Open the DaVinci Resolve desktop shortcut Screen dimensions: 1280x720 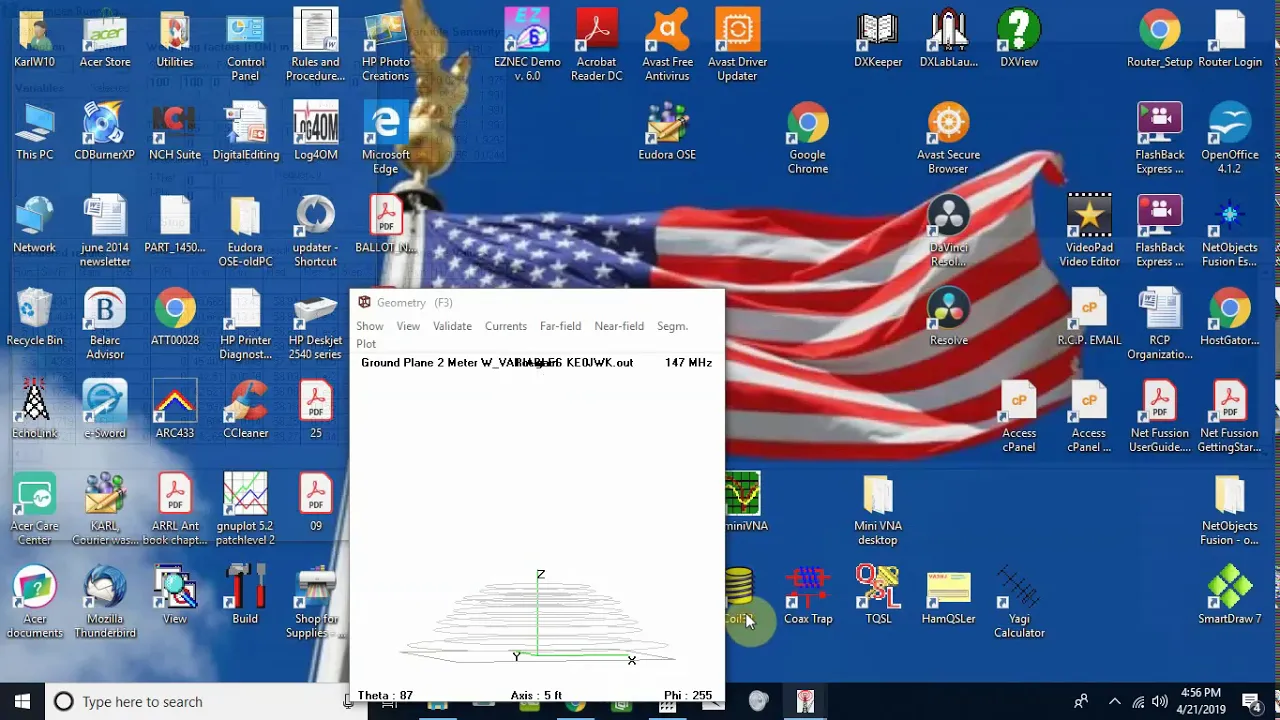(948, 231)
